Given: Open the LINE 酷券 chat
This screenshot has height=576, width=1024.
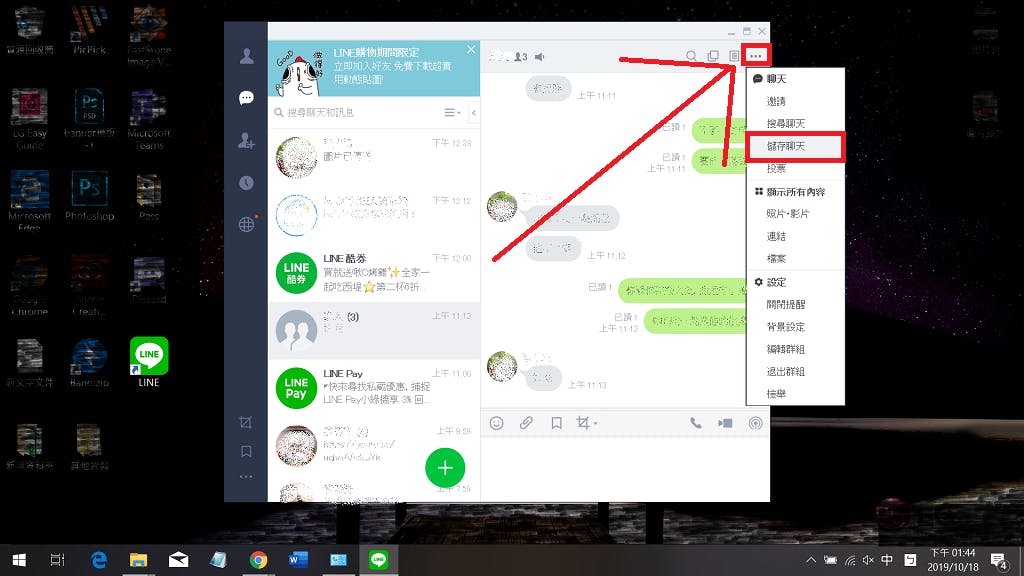Looking at the screenshot, I should pos(374,272).
